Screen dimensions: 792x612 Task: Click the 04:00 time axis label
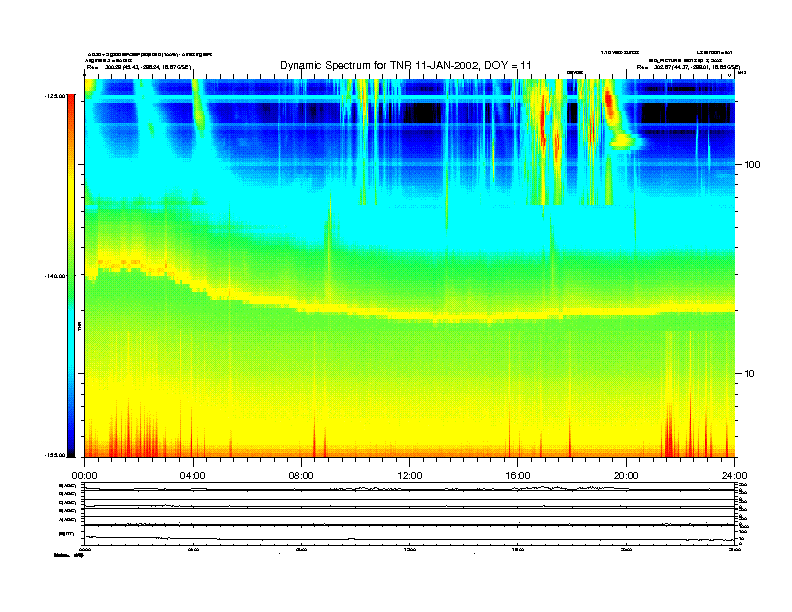point(193,476)
